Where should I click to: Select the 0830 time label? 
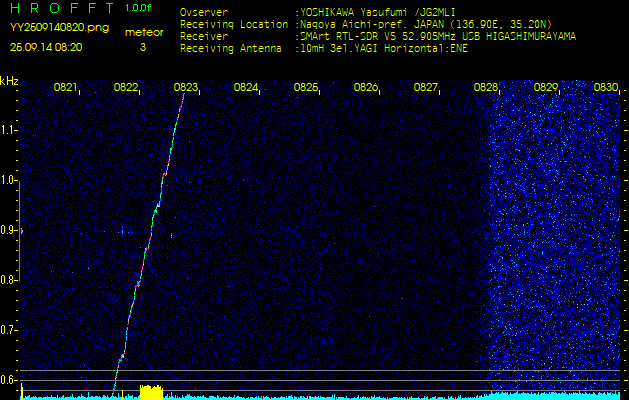click(606, 88)
